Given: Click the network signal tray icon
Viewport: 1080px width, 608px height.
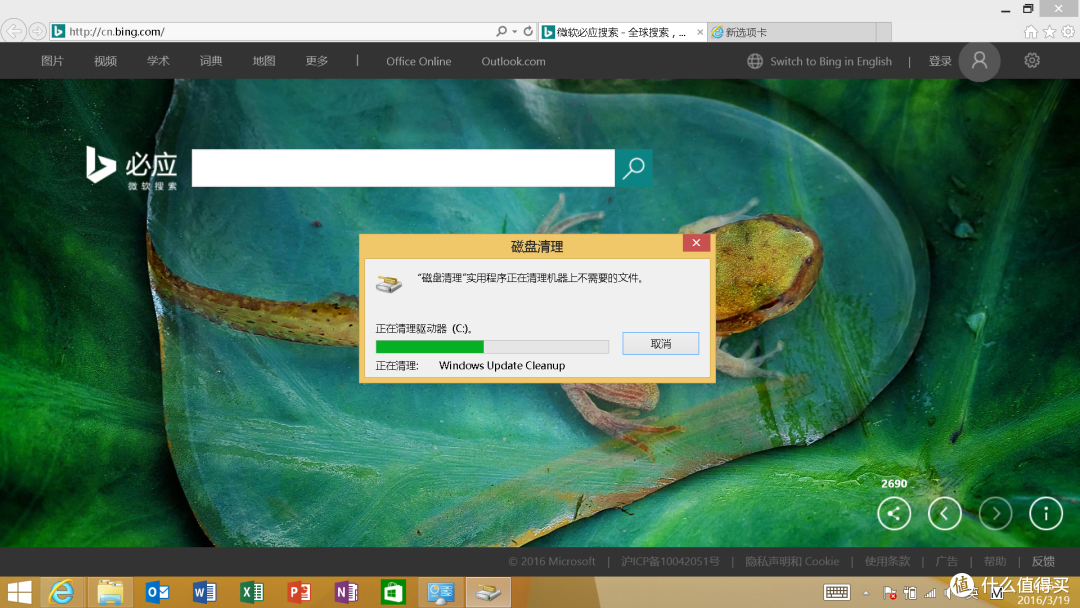Looking at the screenshot, I should coord(930,593).
